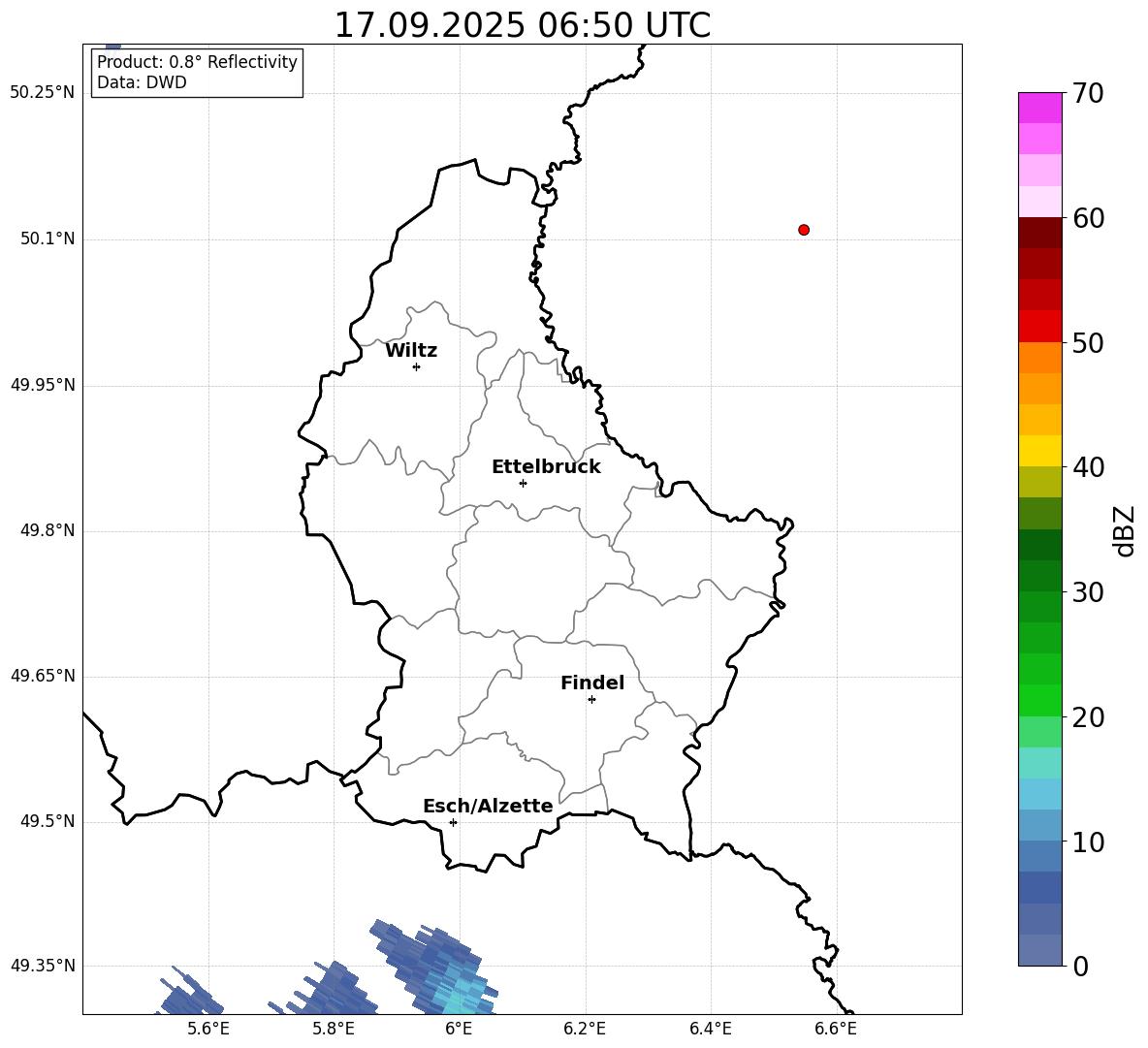Click the Ettelbruck city label
Screen dimensions: 1148x1048
[x=546, y=467]
